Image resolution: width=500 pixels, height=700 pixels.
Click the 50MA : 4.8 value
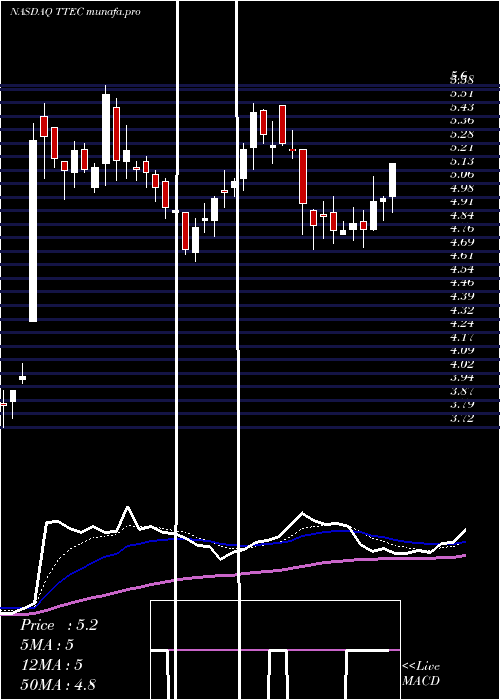[58, 685]
